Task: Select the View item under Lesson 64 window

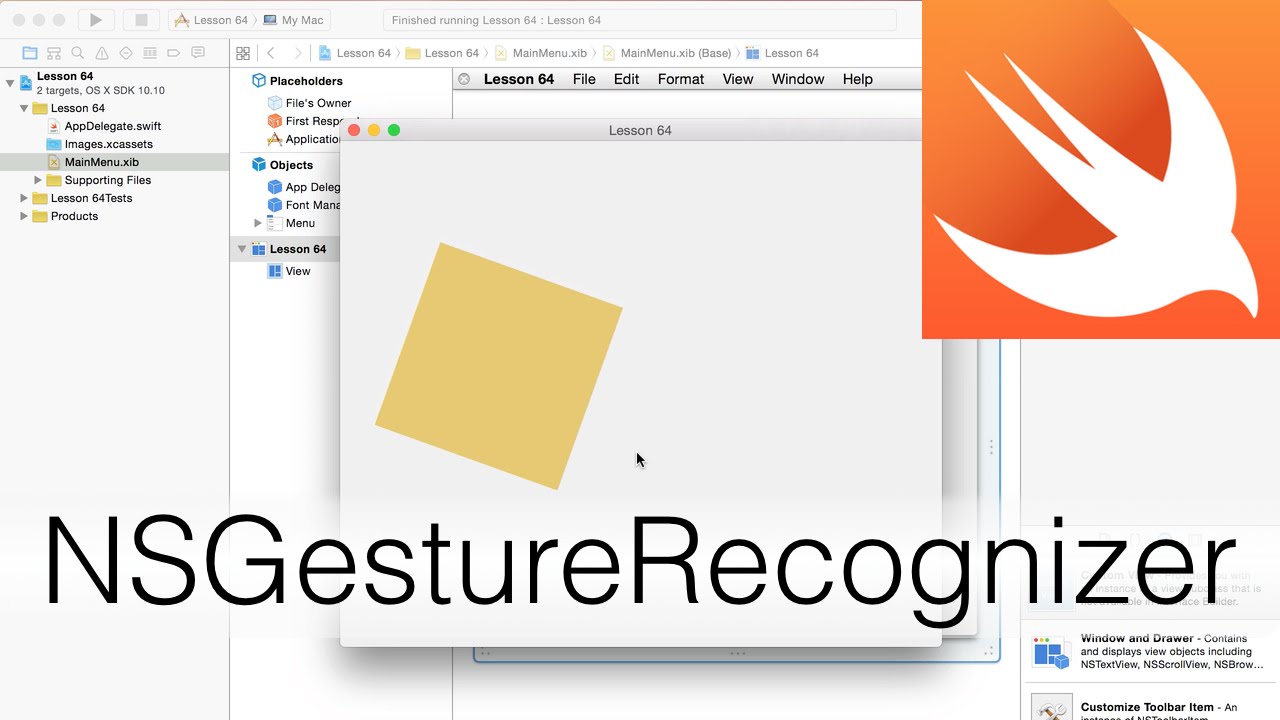Action: 289,271
